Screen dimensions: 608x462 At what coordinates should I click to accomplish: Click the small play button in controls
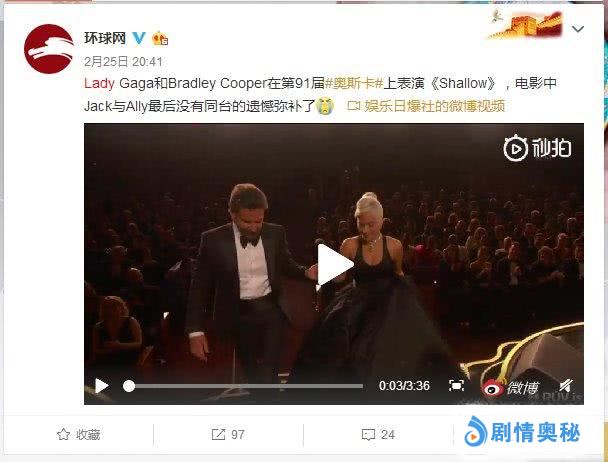click(x=102, y=386)
